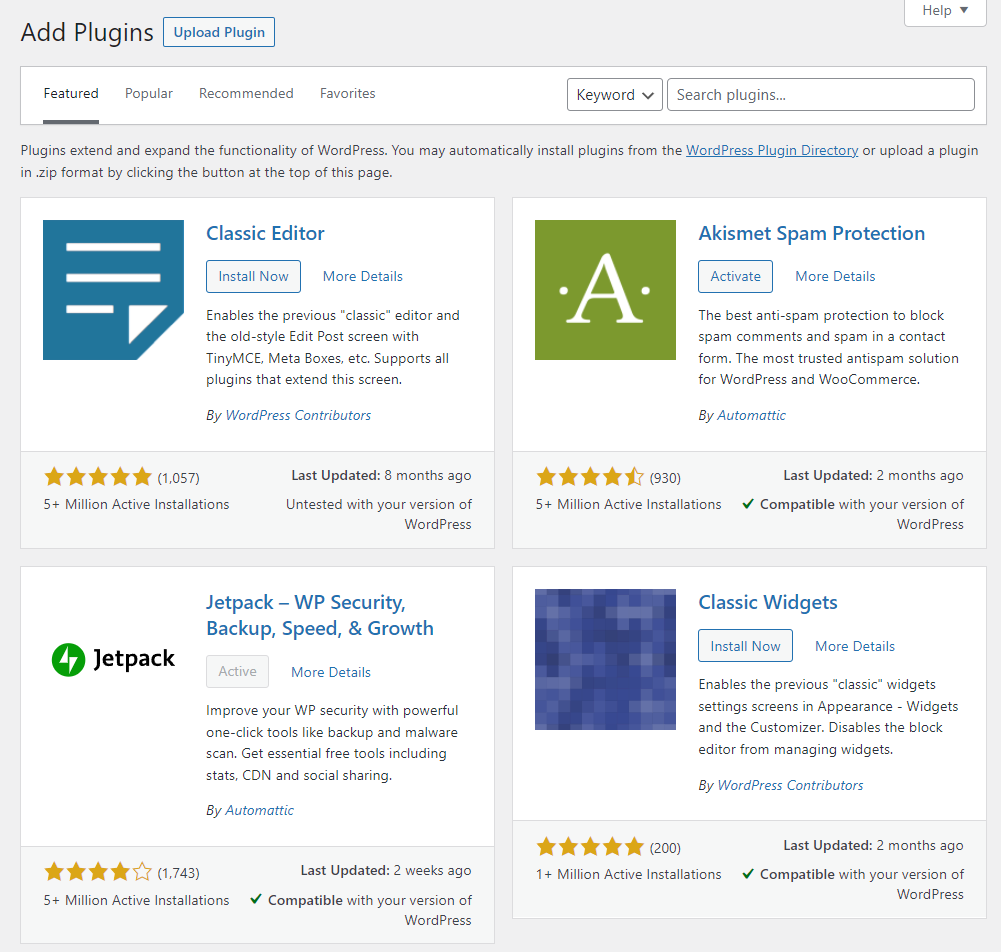The width and height of the screenshot is (1001, 952).
Task: Open WordPress Contributors link on Classic Widgets card
Action: pyautogui.click(x=790, y=785)
